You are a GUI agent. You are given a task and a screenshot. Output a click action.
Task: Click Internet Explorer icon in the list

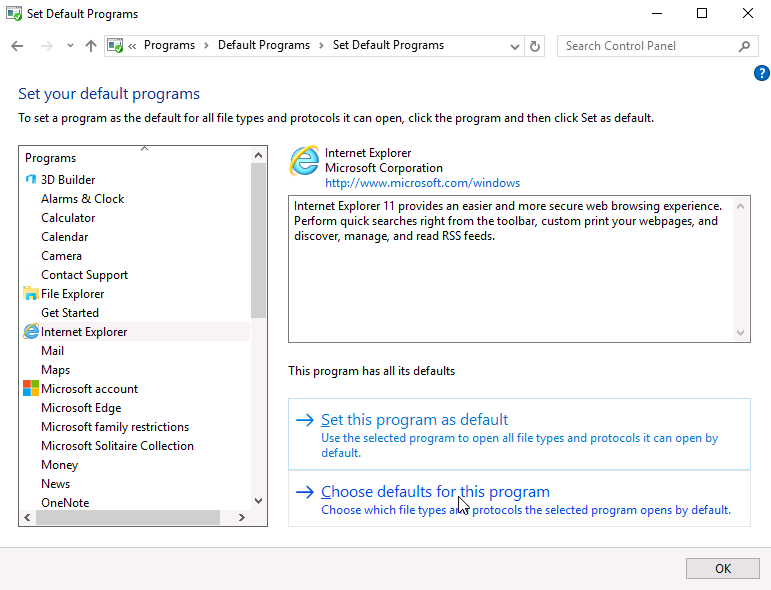click(x=31, y=331)
